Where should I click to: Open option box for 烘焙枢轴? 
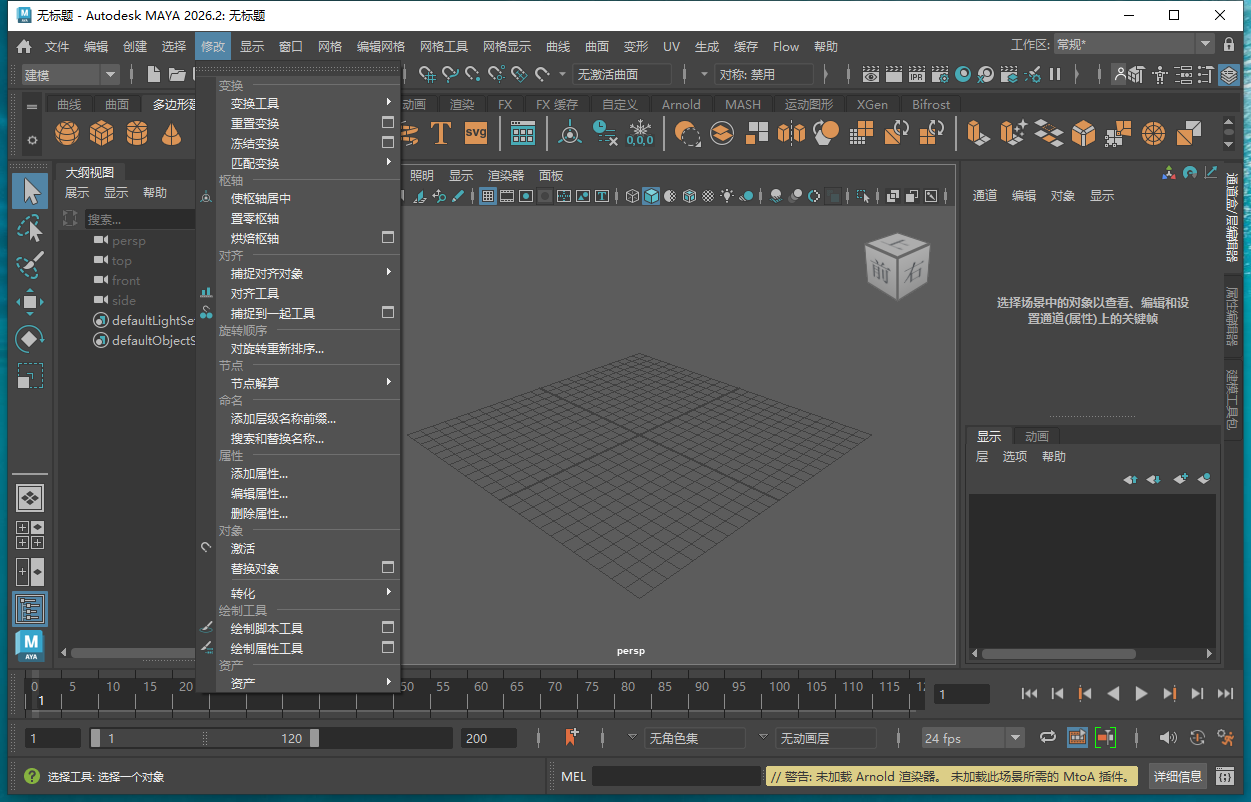(388, 237)
